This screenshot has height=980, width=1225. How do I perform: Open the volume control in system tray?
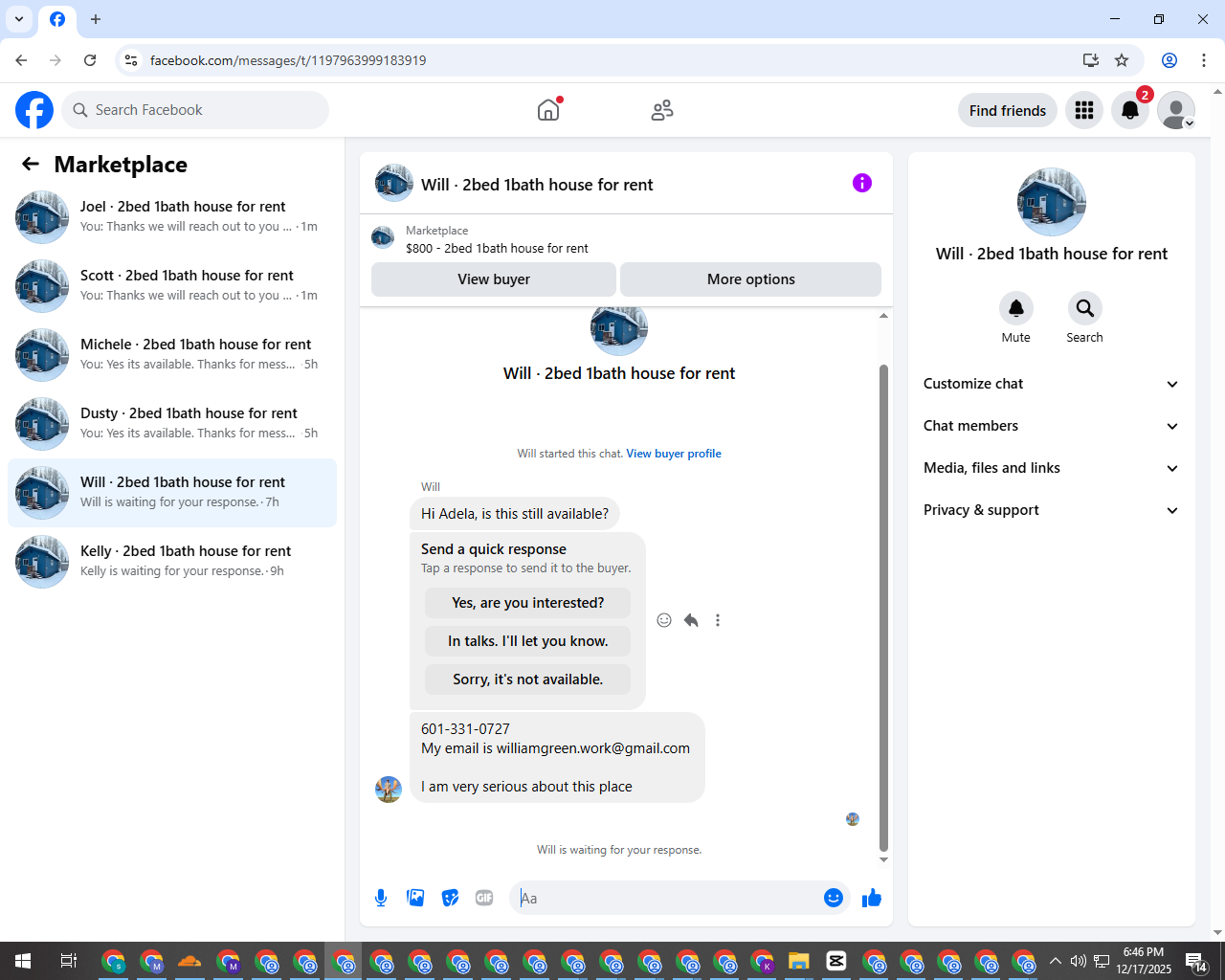point(1079,961)
